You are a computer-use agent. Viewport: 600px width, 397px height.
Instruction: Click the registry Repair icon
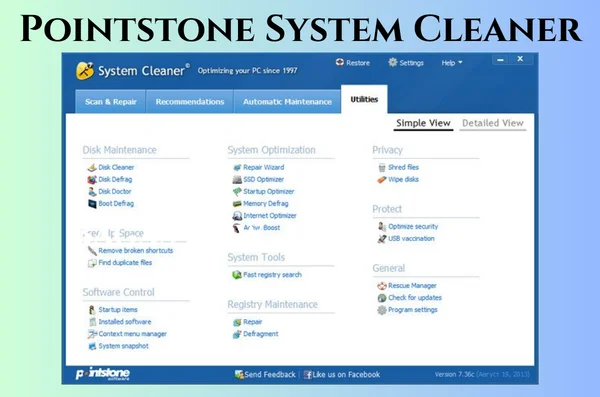[x=237, y=322]
